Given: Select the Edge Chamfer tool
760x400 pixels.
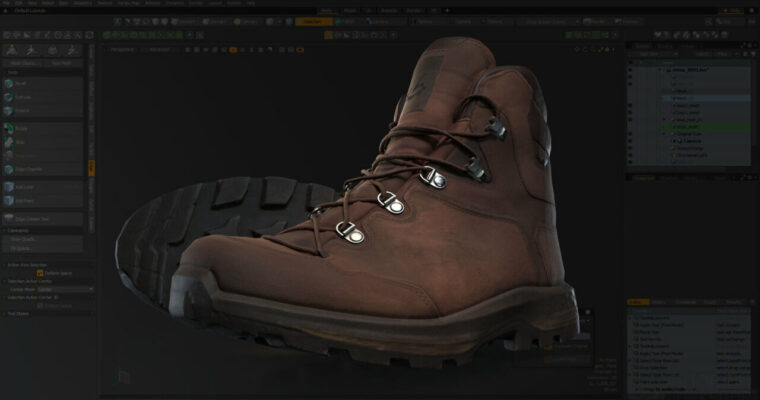Looking at the screenshot, I should 43,169.
